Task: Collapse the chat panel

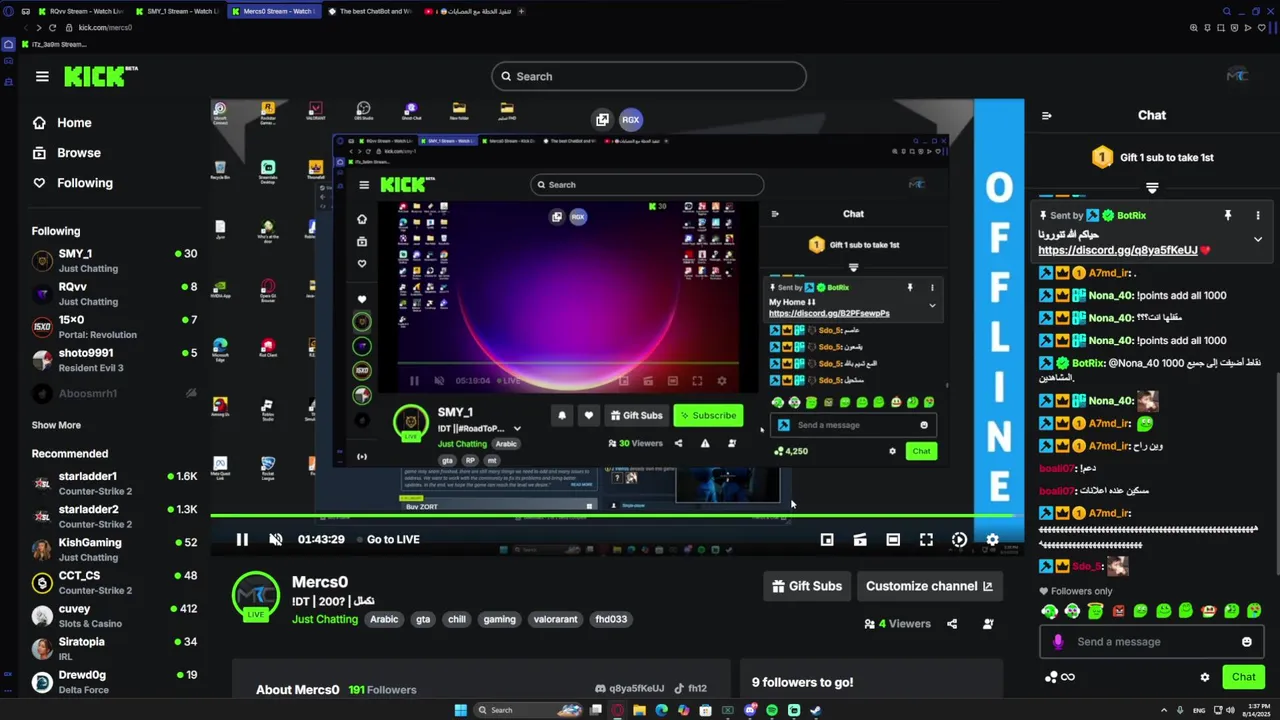Action: coord(1047,115)
